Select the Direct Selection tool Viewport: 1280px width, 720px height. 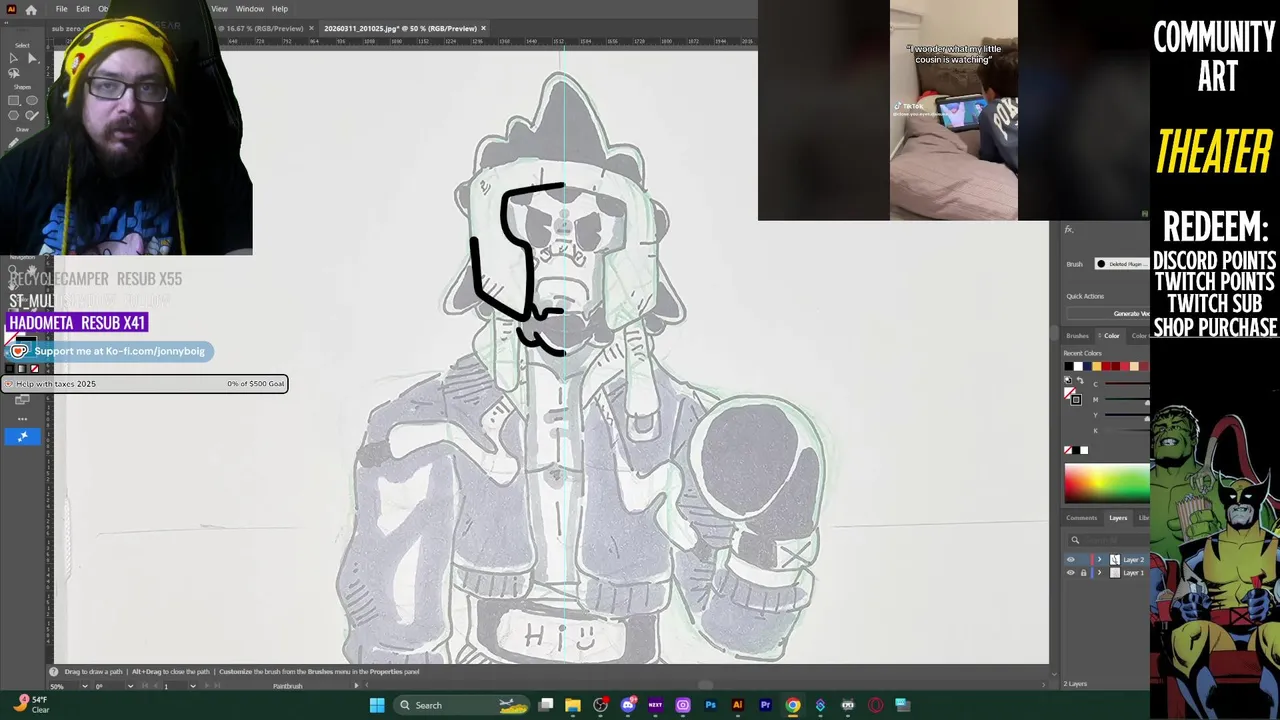(32, 59)
